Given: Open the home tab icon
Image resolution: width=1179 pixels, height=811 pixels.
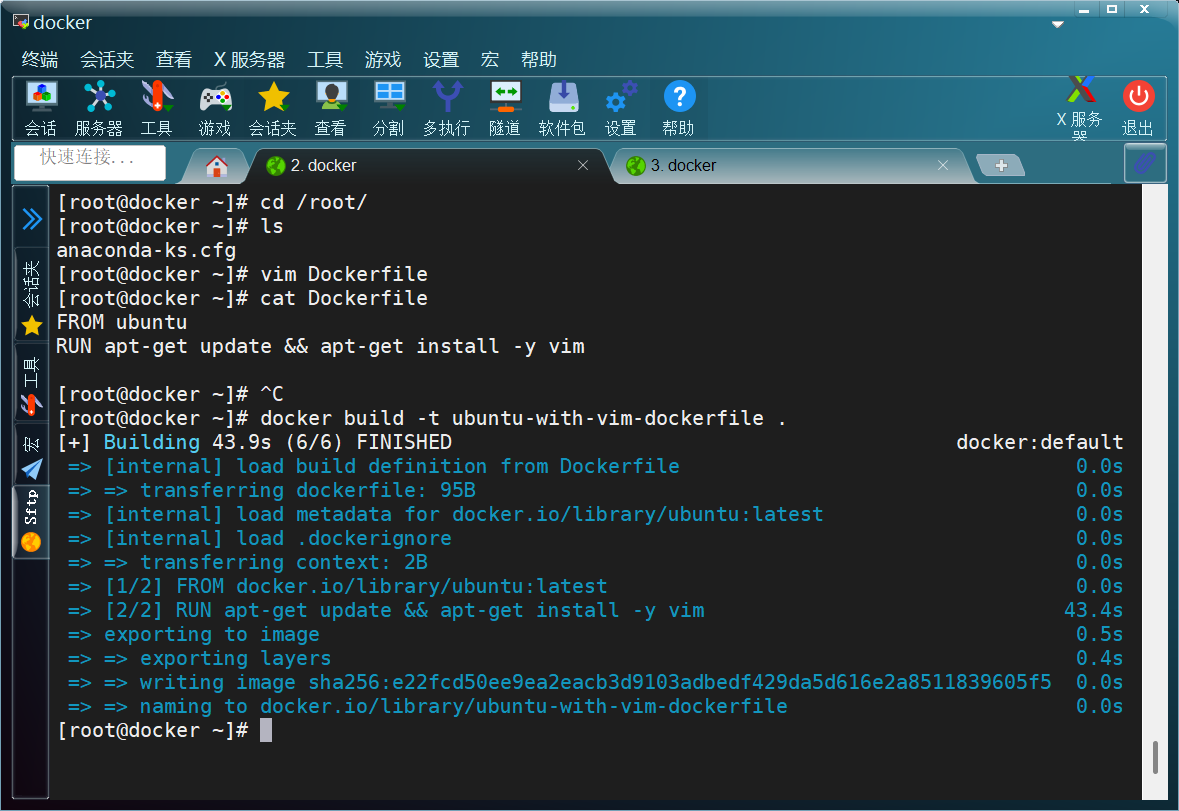Looking at the screenshot, I should tap(217, 166).
